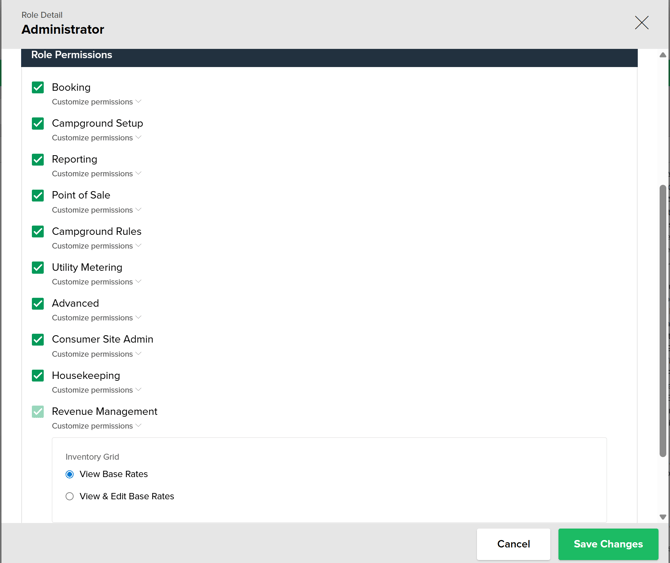Close the Role Detail dialog

(x=641, y=23)
